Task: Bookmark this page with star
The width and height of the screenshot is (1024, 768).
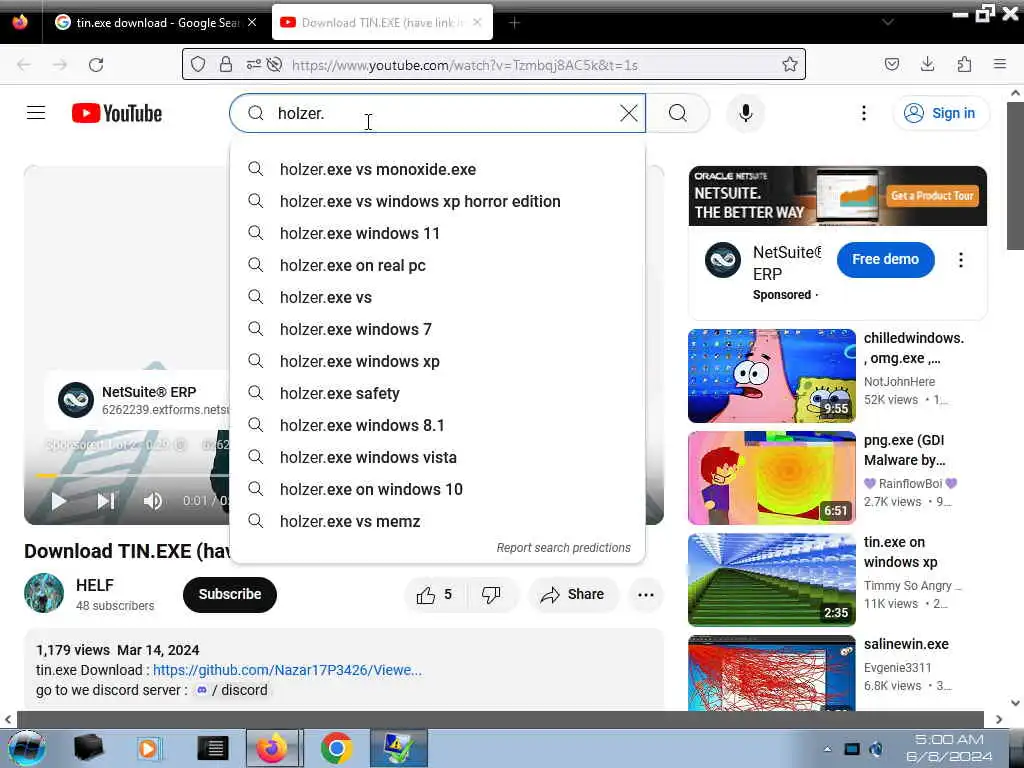Action: (790, 64)
